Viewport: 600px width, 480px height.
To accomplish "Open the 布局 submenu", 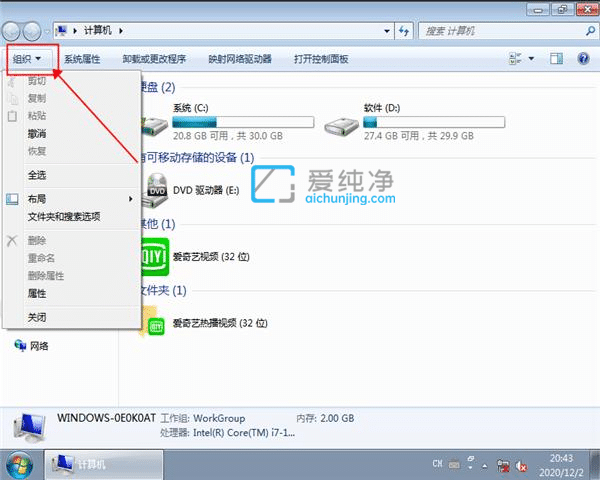I will pos(72,199).
